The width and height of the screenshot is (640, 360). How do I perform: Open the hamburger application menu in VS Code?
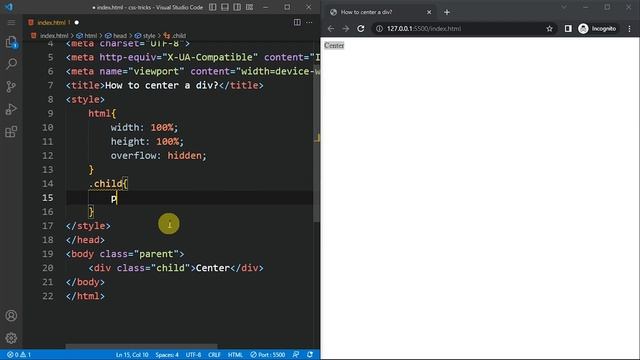(11, 22)
